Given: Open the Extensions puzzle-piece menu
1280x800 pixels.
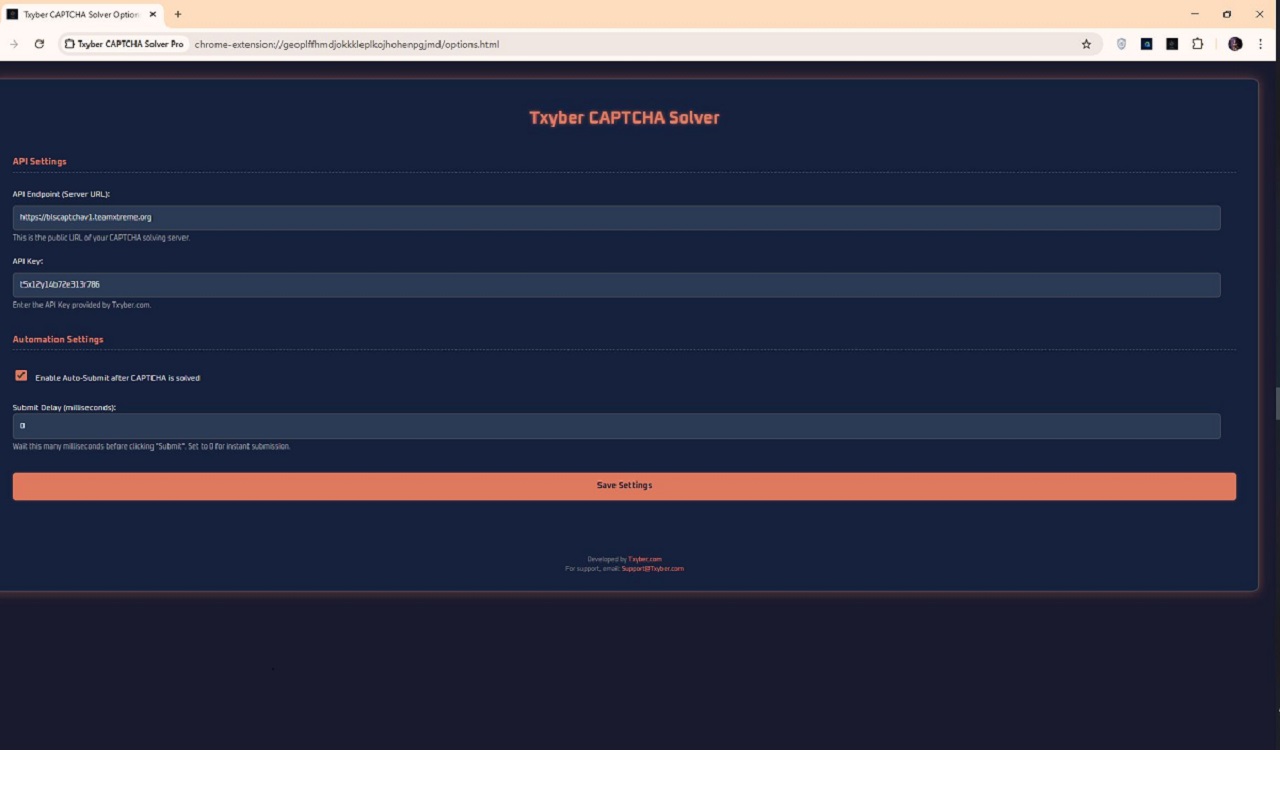Looking at the screenshot, I should coord(1197,44).
